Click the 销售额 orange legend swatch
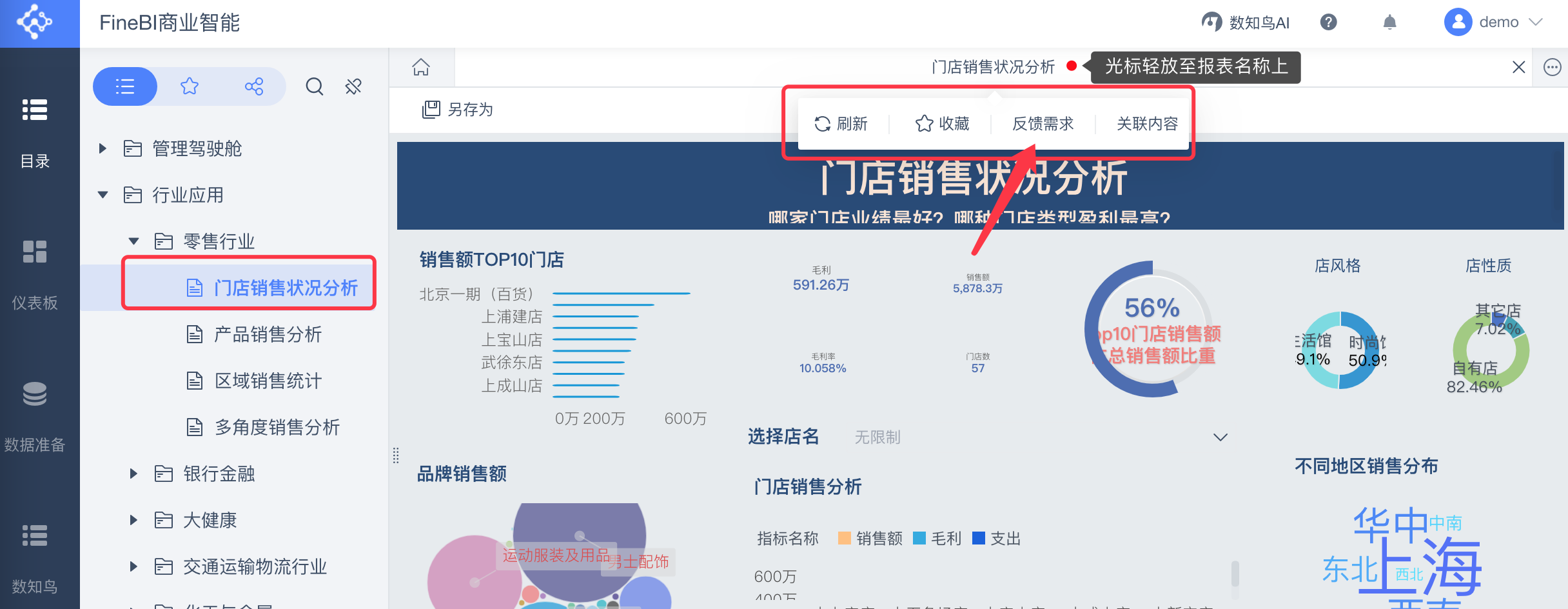This screenshot has height=609, width=1568. click(x=844, y=538)
